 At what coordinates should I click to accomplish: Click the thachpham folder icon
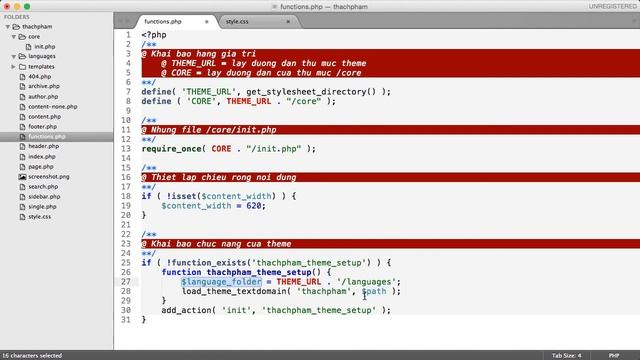[16, 27]
